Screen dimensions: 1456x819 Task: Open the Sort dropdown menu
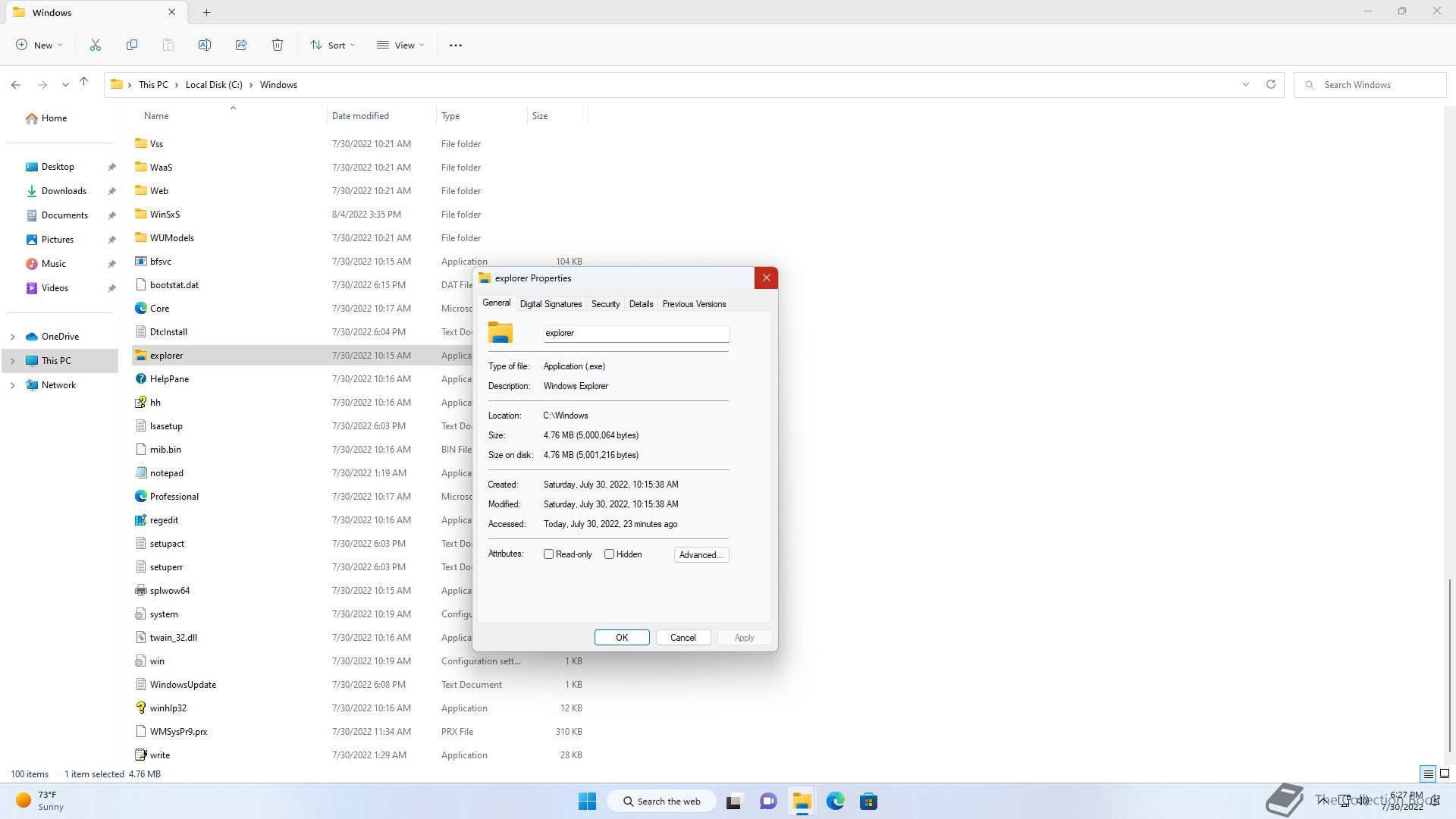point(333,45)
